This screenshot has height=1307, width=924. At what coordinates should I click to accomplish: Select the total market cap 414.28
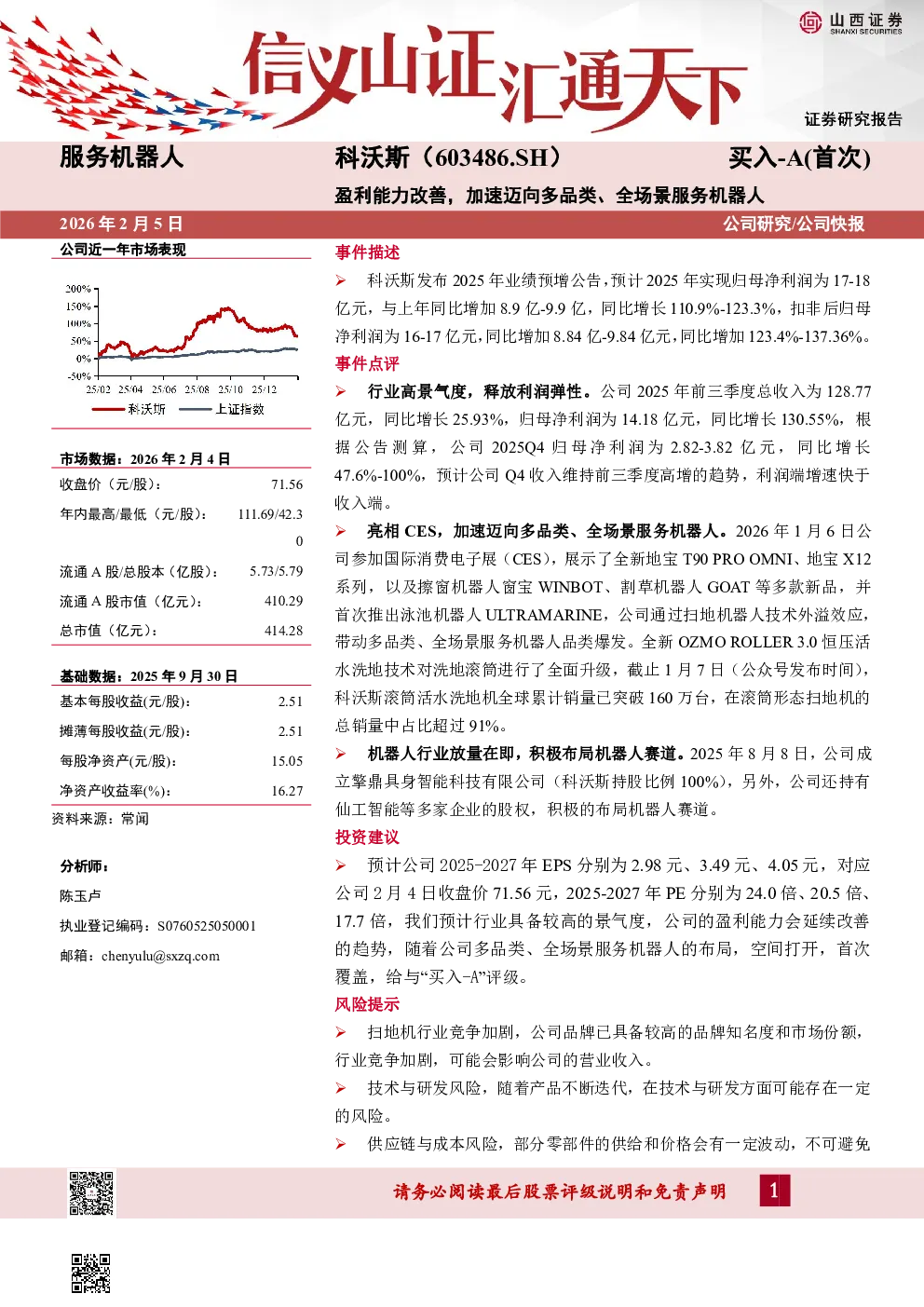point(283,631)
